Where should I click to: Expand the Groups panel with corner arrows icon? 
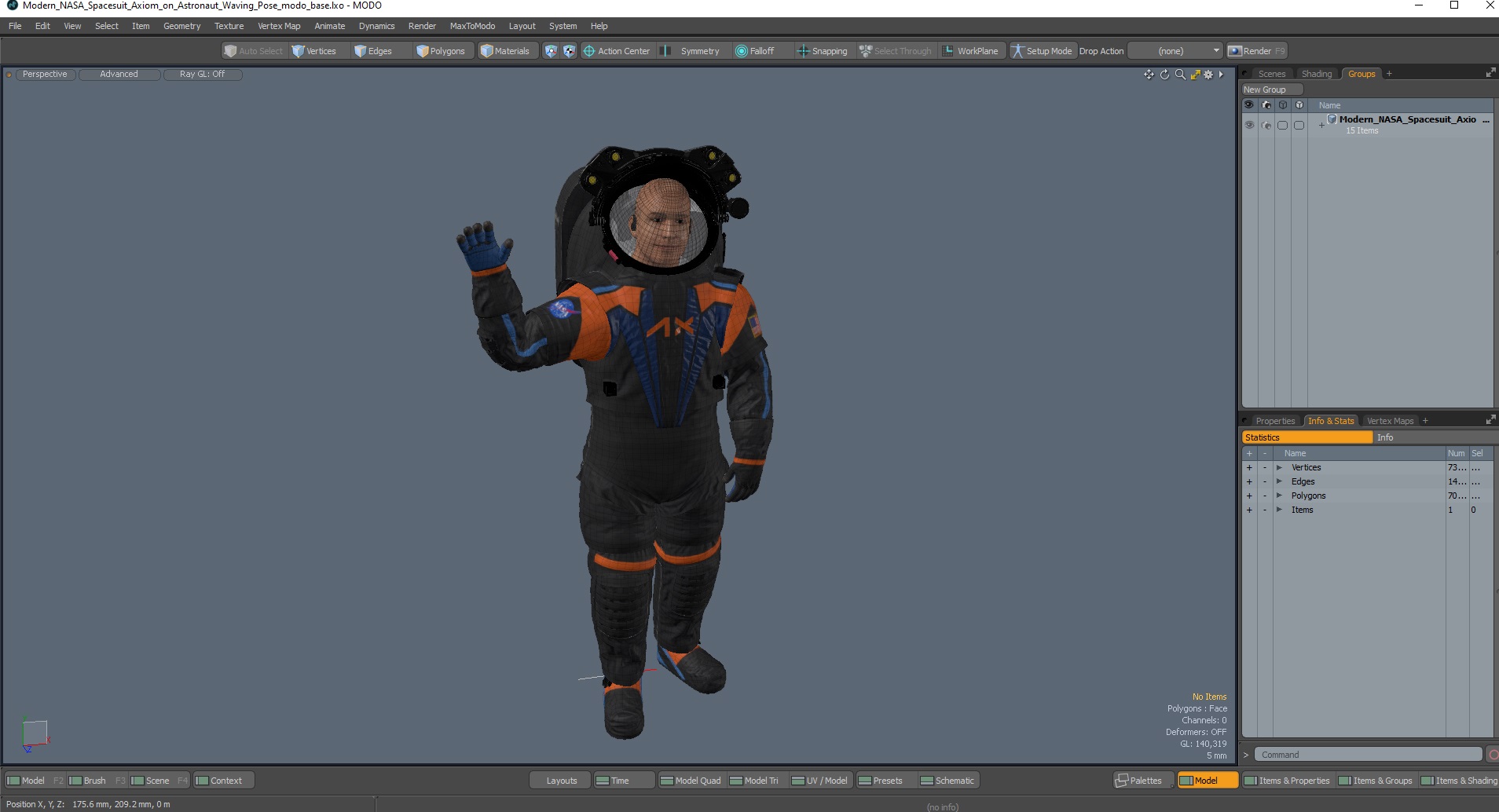pyautogui.click(x=1490, y=73)
